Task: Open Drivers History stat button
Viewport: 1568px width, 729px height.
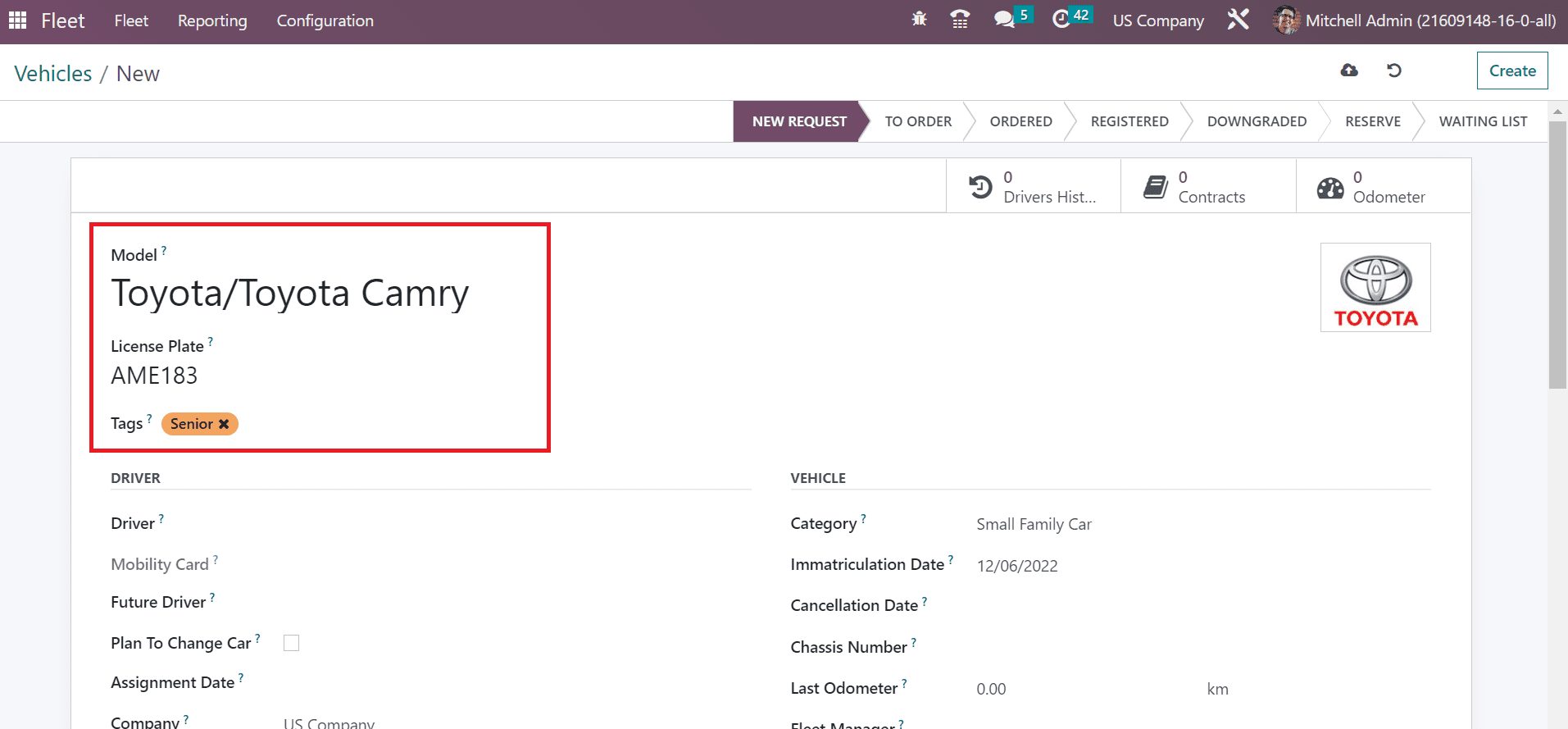Action: pos(1034,187)
